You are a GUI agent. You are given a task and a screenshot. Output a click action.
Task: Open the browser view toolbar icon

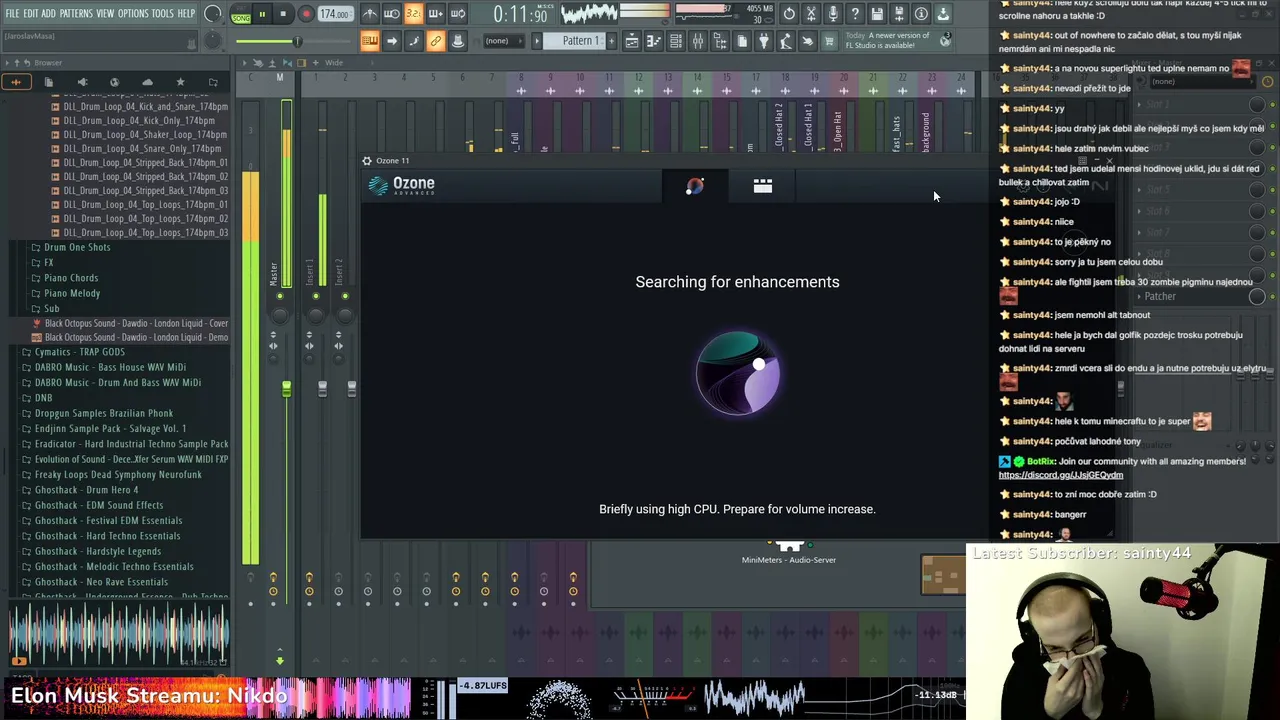coord(720,41)
